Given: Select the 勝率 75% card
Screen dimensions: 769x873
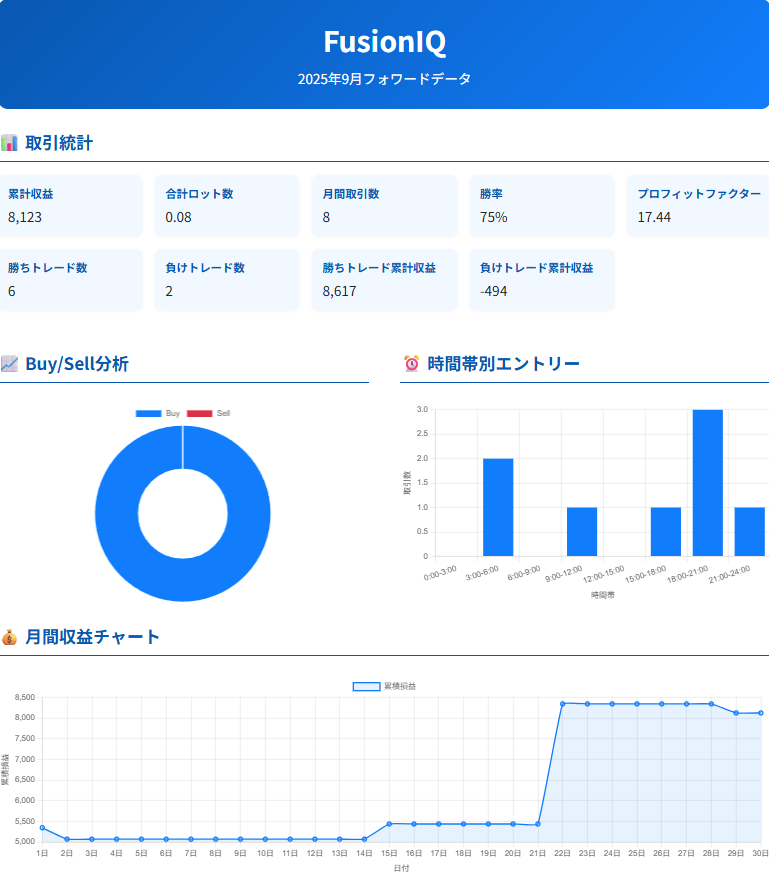Looking at the screenshot, I should (542, 206).
